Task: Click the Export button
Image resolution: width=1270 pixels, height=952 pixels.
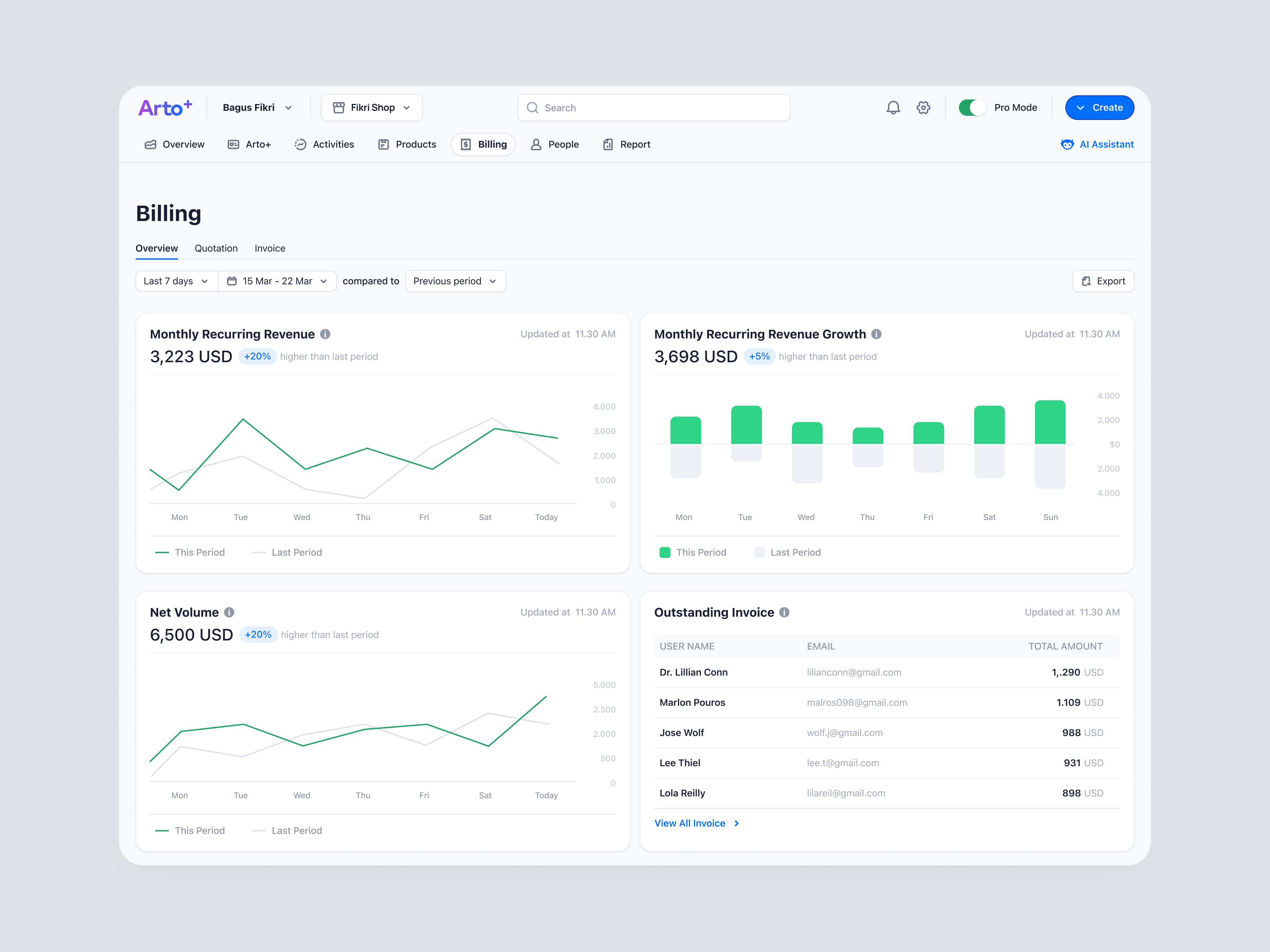Action: (1103, 281)
